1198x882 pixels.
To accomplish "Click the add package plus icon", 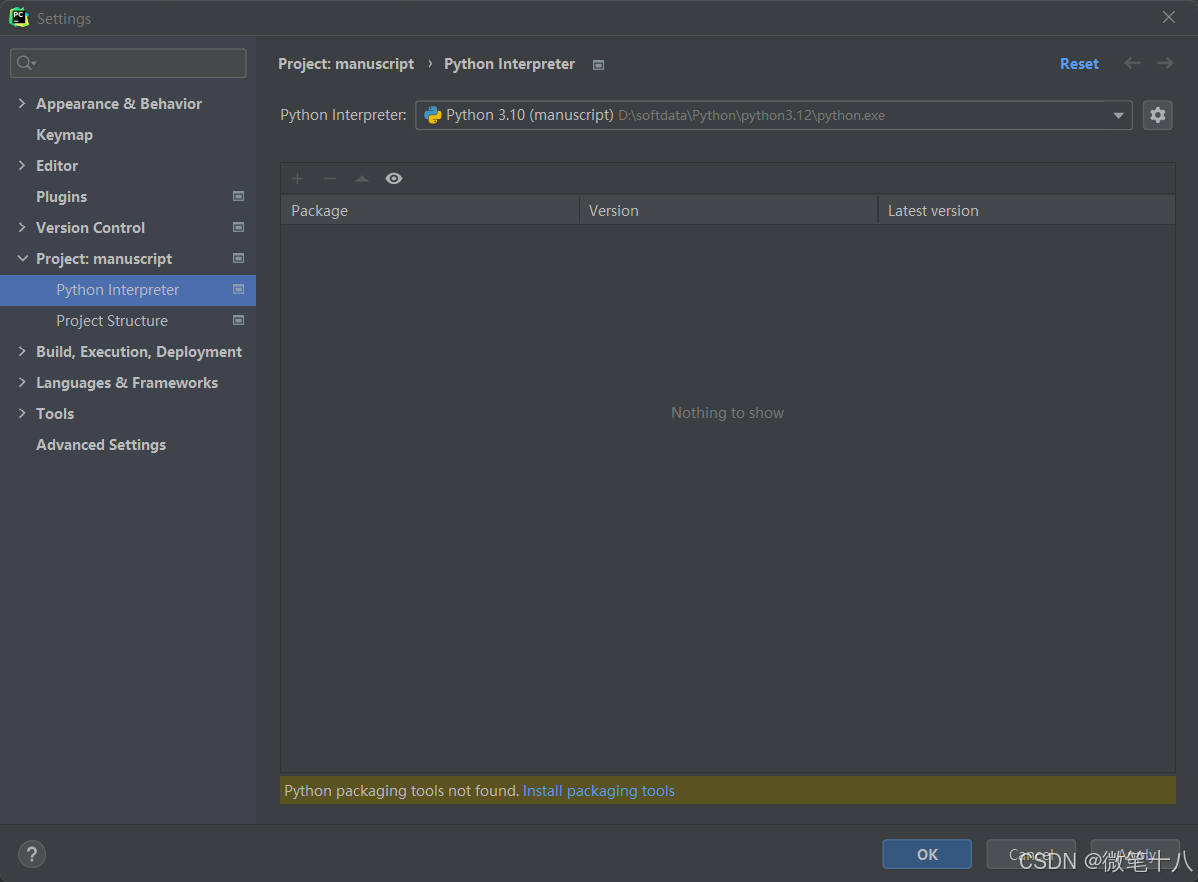I will click(297, 179).
